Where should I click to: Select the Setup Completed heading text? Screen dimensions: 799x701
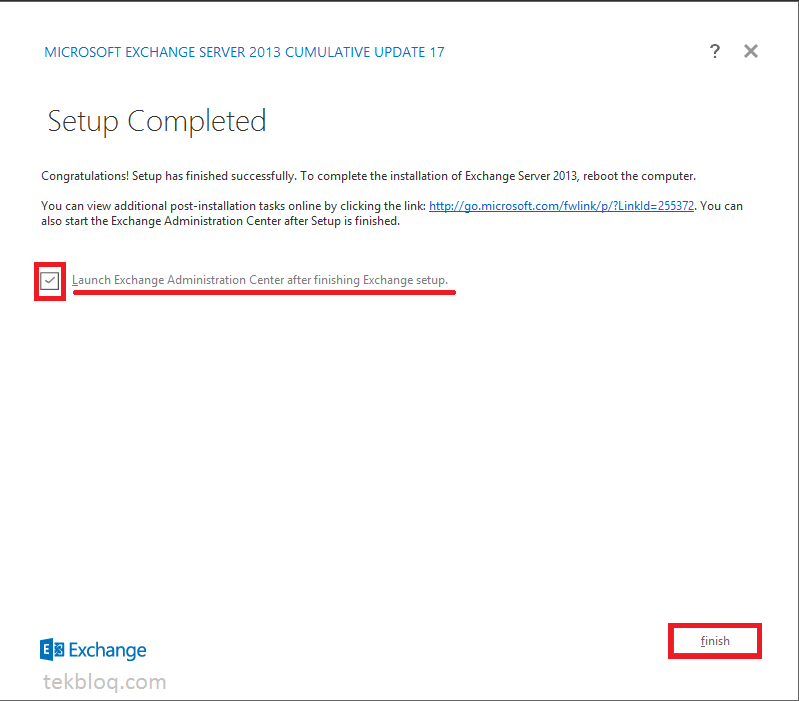click(157, 121)
